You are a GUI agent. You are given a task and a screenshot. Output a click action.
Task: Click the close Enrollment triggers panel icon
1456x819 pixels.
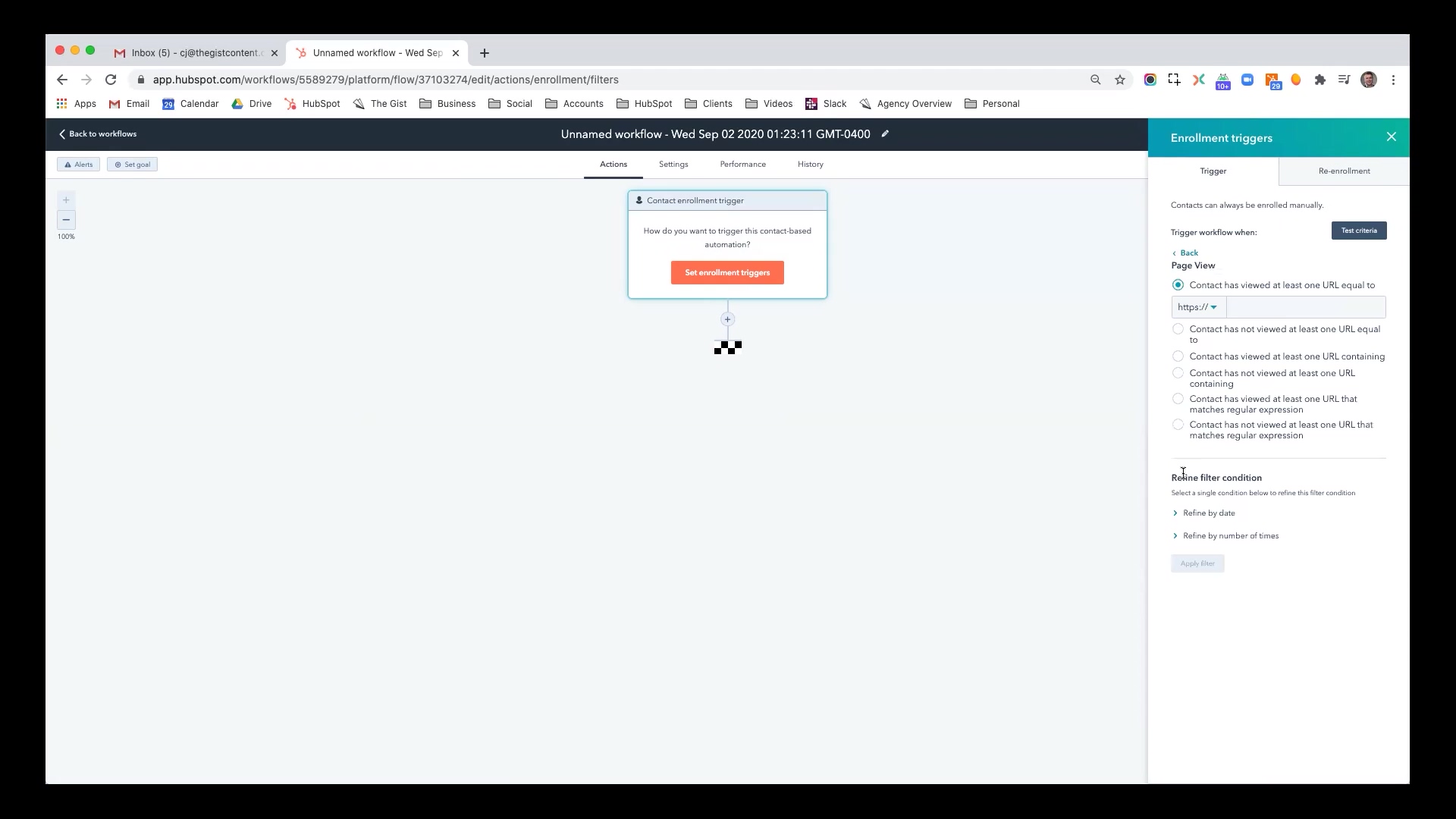click(x=1391, y=137)
